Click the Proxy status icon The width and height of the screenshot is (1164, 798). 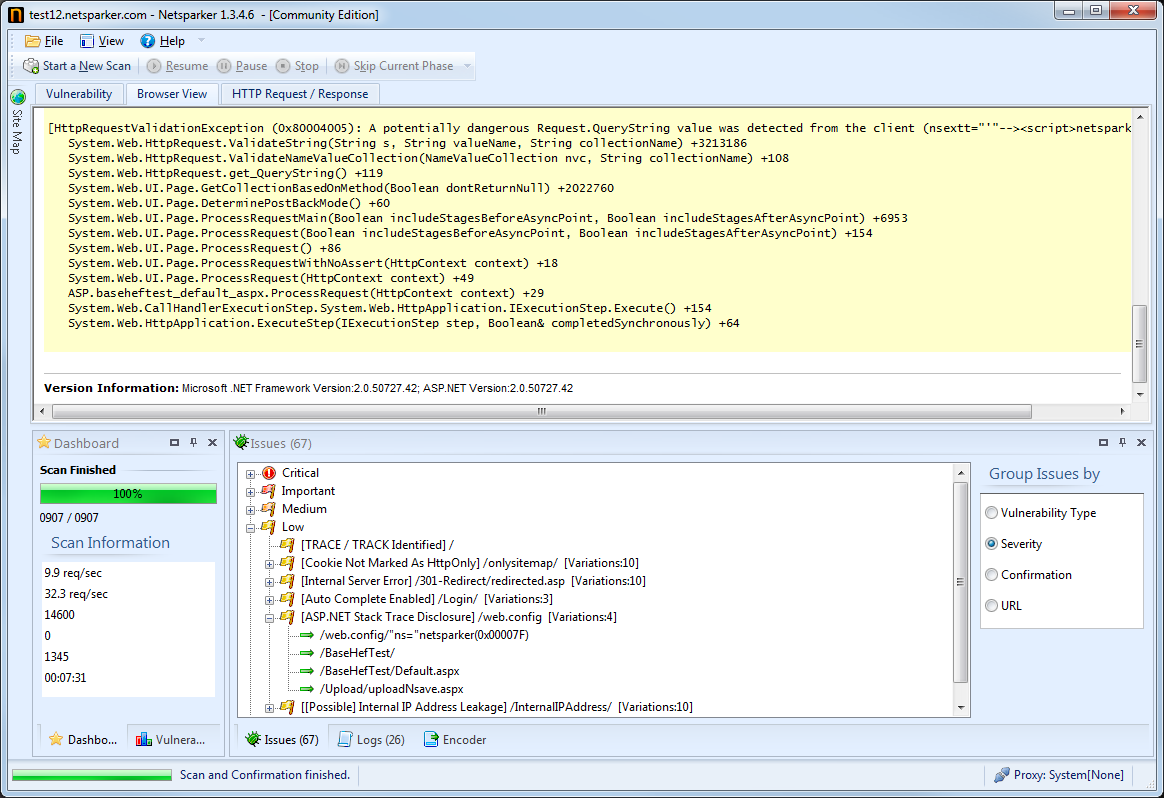click(1001, 775)
